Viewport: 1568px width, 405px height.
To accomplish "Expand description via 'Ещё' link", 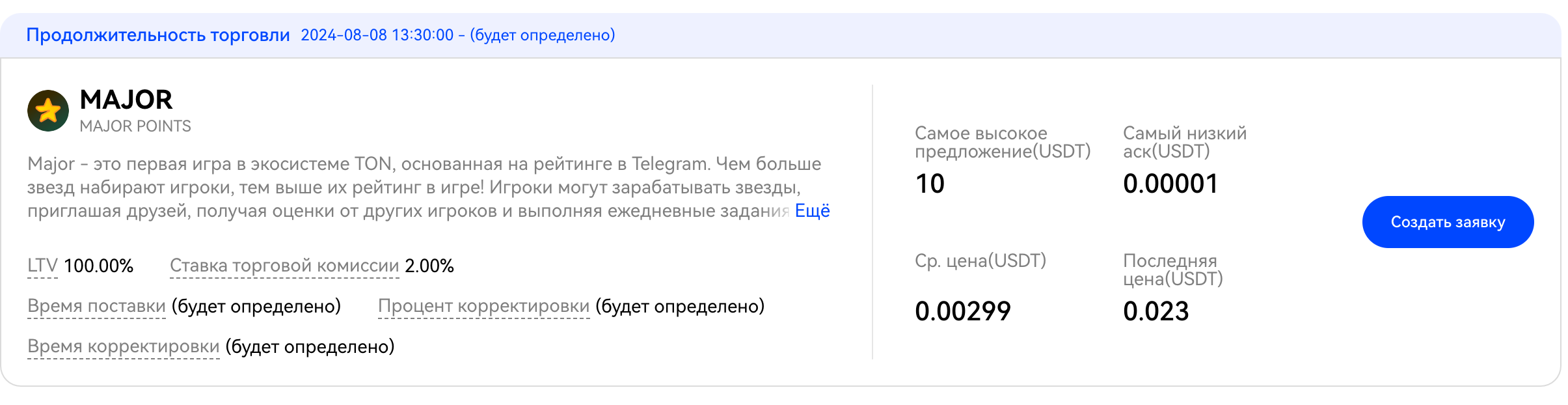I will (812, 211).
